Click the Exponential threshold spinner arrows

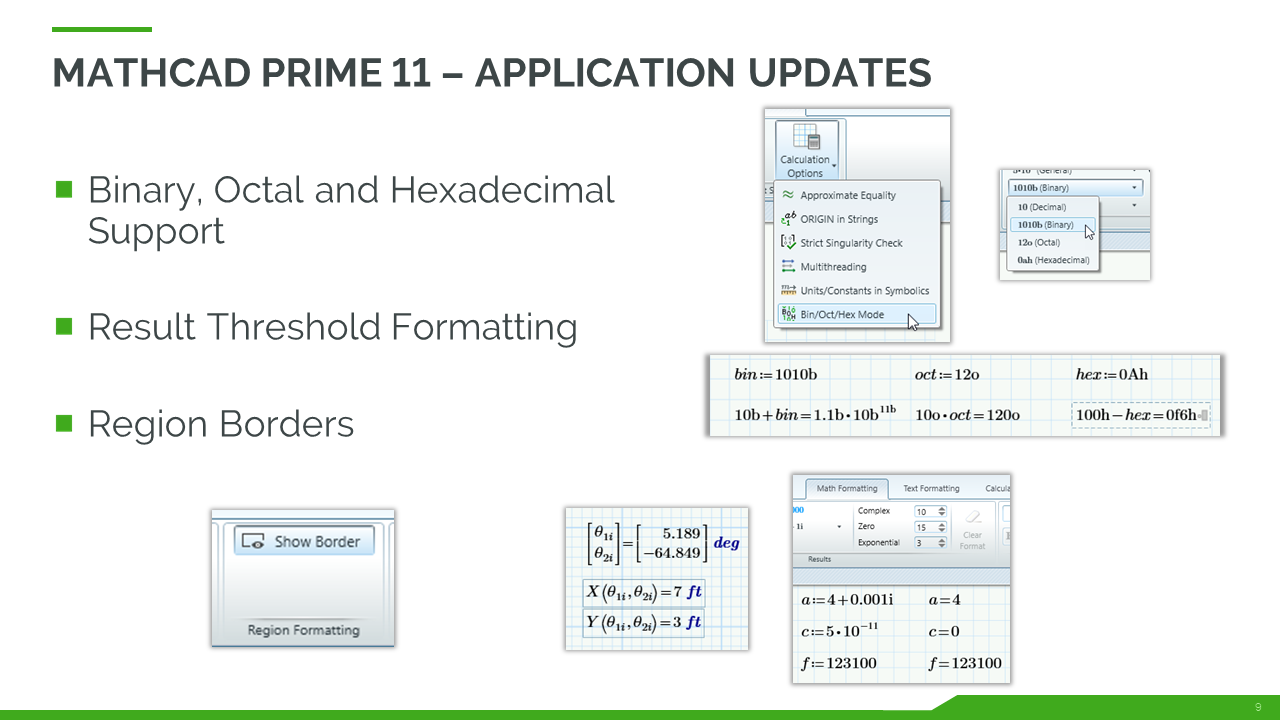[942, 542]
